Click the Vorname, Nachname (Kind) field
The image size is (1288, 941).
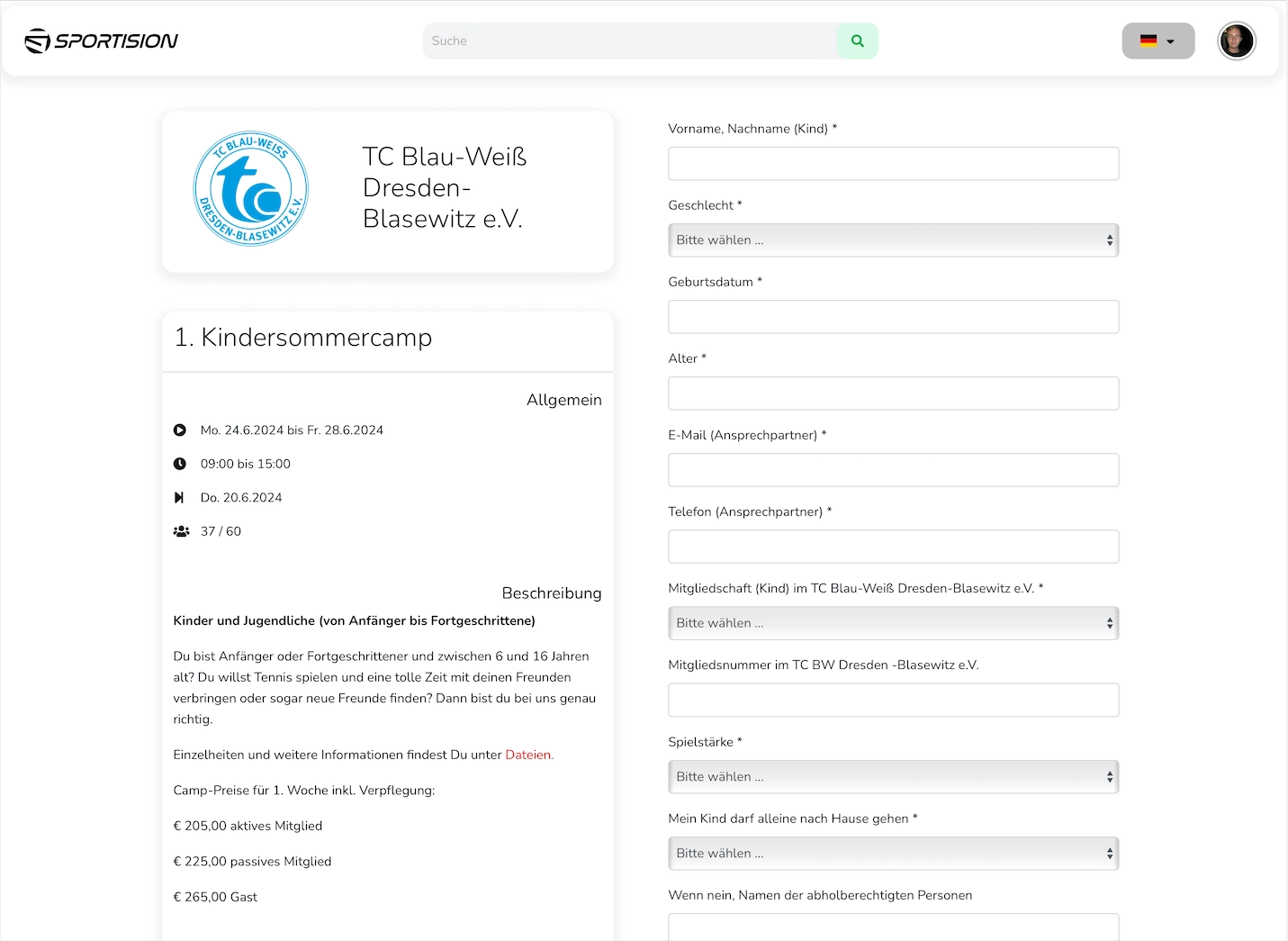click(x=893, y=164)
